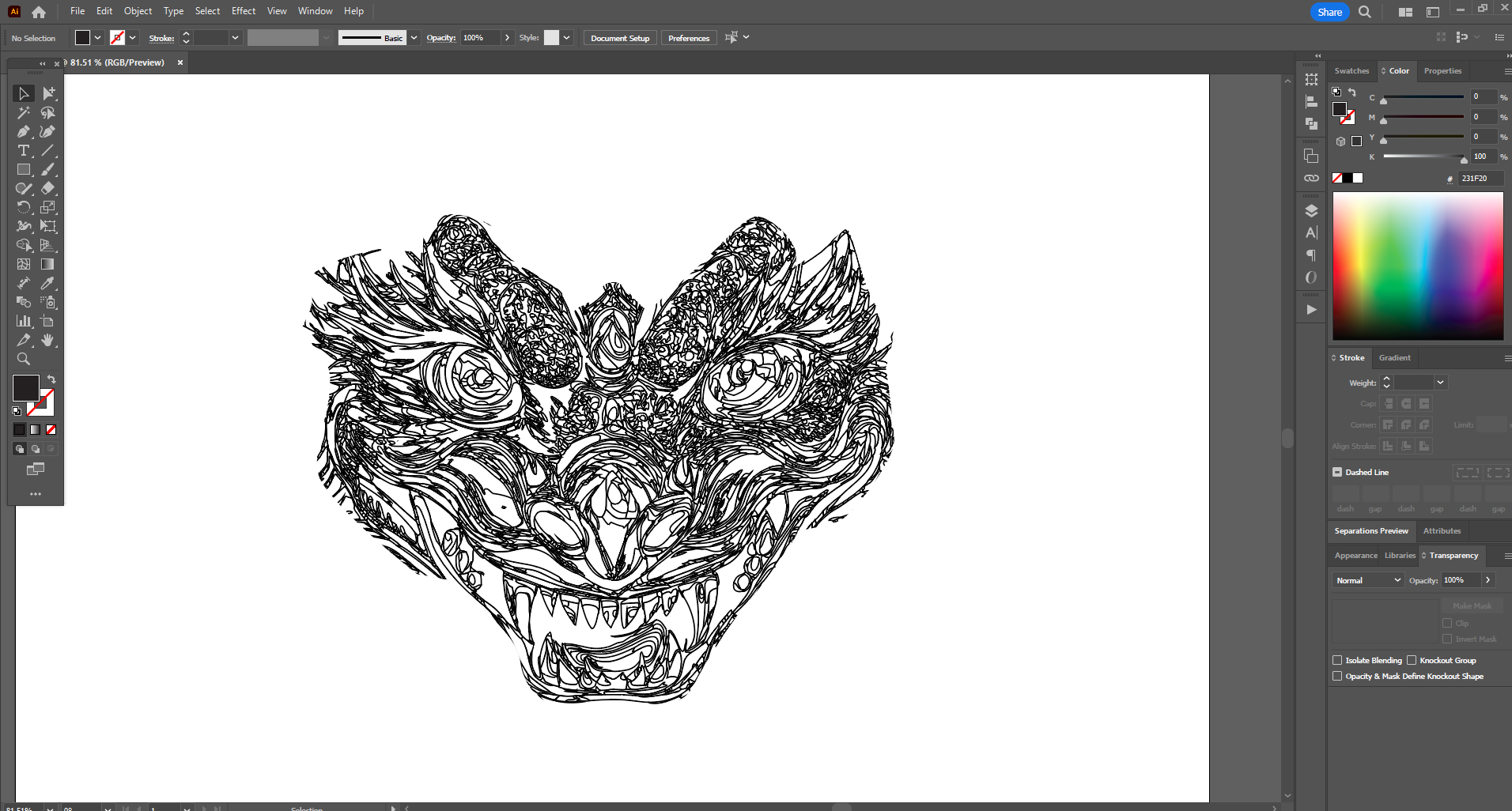Screen dimensions: 1512x811
Task: Open the Effect menu
Action: pos(243,11)
